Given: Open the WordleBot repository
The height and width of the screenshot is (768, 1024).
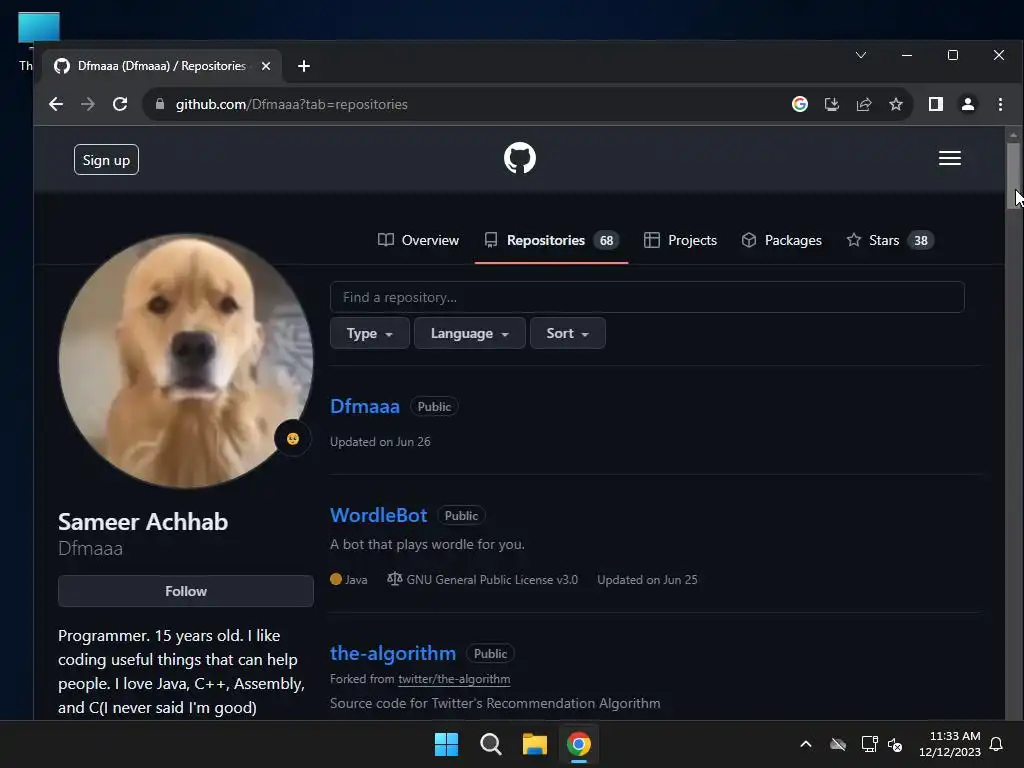Looking at the screenshot, I should [x=379, y=515].
